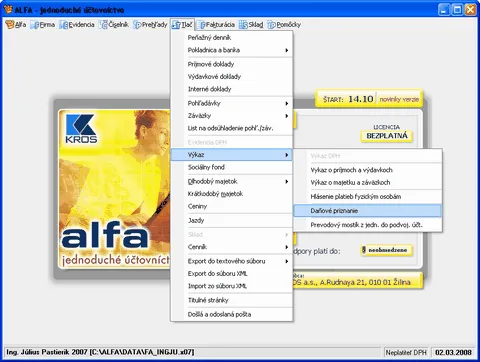Select Export do súboru XML
This screenshot has height=362, width=480.
[x=232, y=274]
